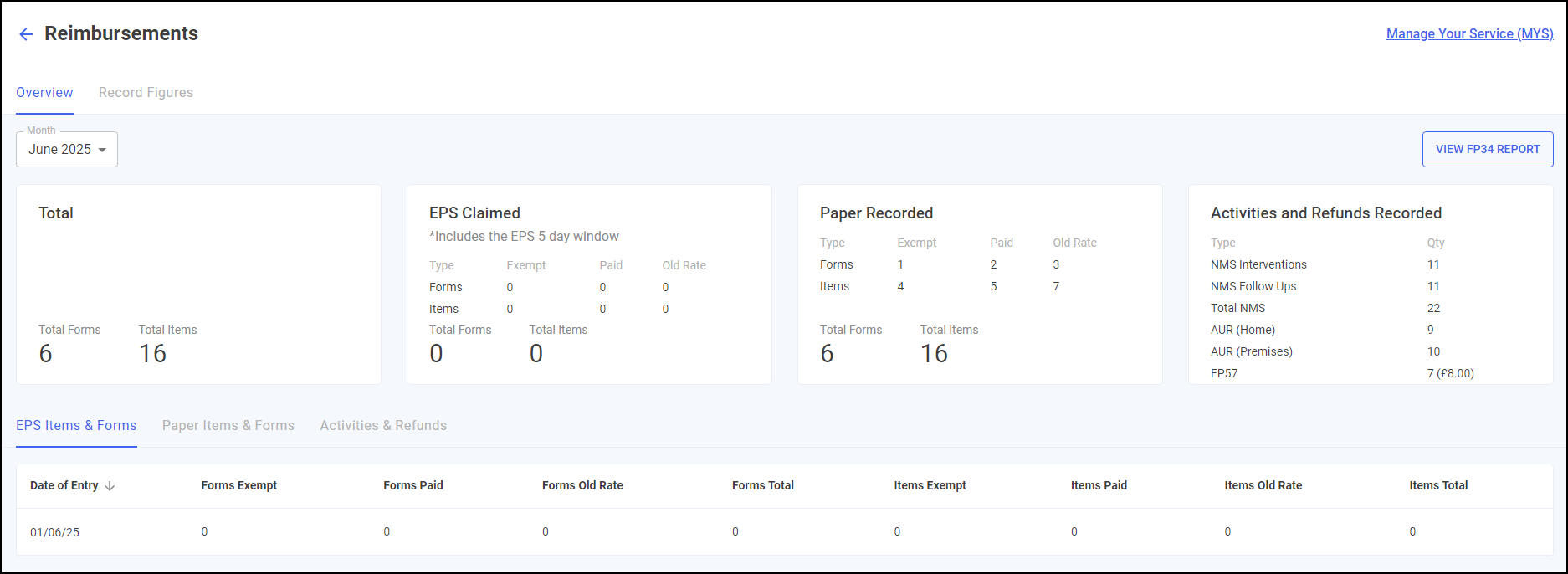The width and height of the screenshot is (1568, 574).
Task: Click the Forms Exempt column header
Action: pyautogui.click(x=238, y=486)
